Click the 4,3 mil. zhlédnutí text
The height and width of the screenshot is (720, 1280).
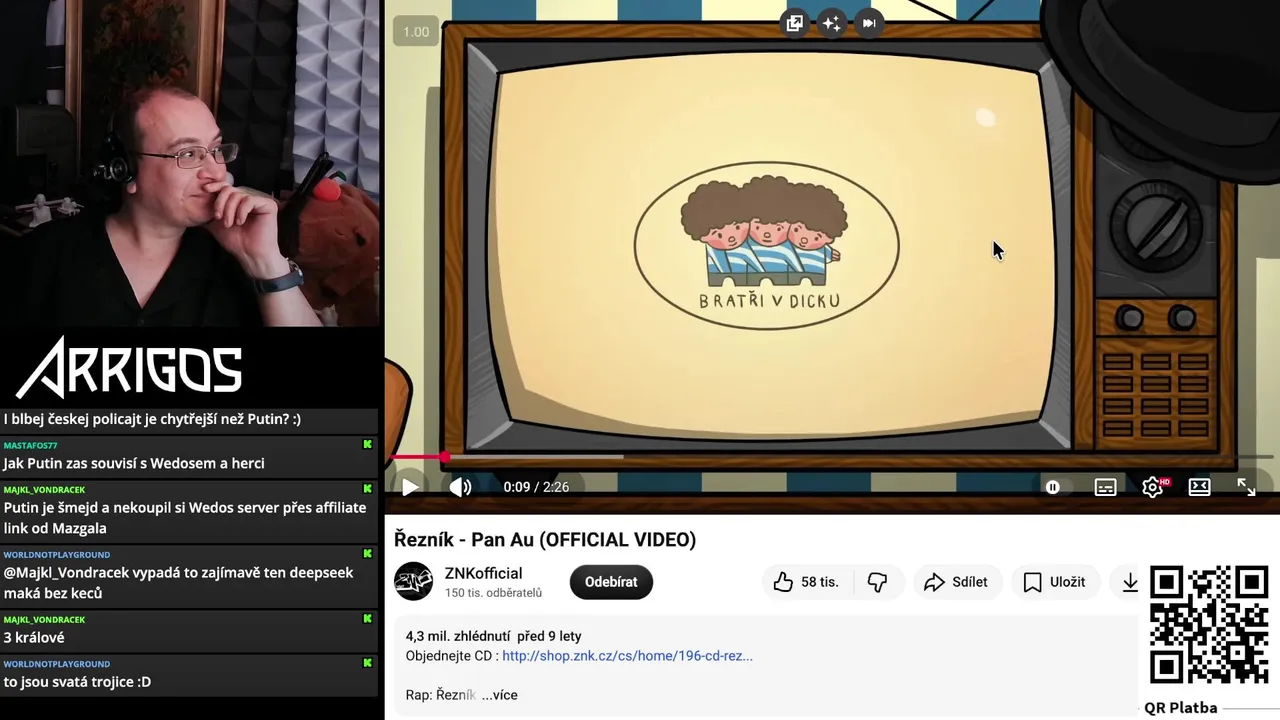tap(458, 636)
